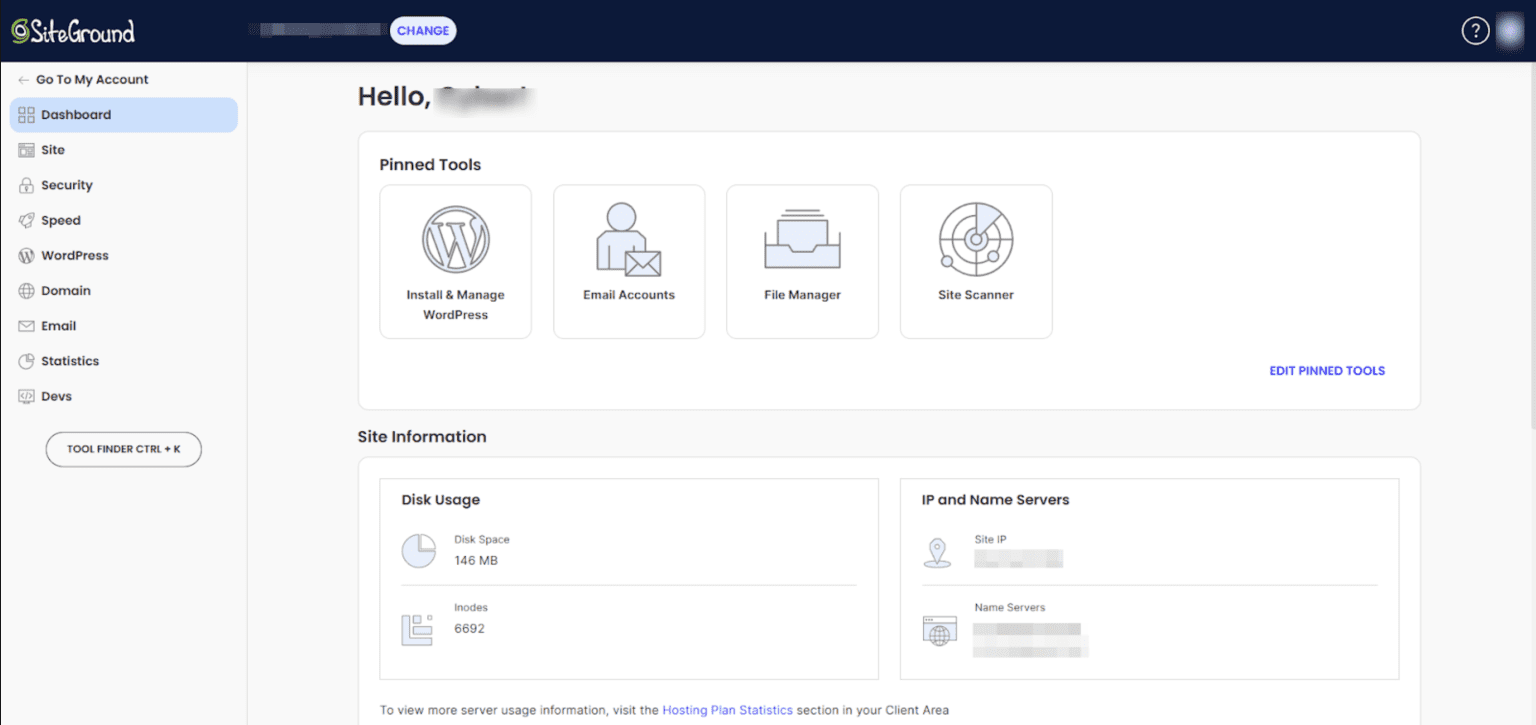The height and width of the screenshot is (725, 1536).
Task: Expand the Site menu section
Action: 53,150
